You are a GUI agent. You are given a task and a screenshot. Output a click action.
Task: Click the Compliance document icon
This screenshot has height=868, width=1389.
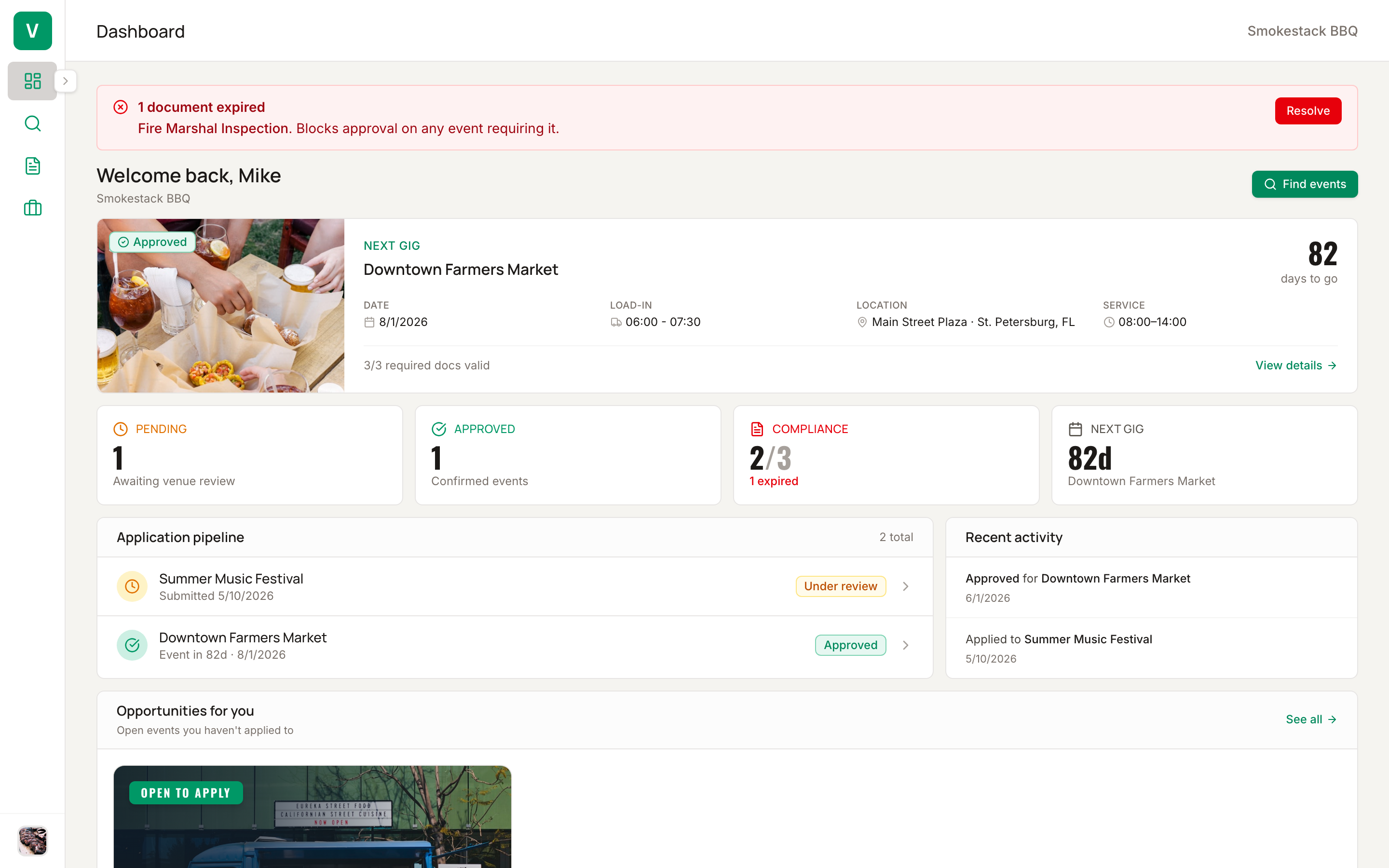pyautogui.click(x=757, y=429)
